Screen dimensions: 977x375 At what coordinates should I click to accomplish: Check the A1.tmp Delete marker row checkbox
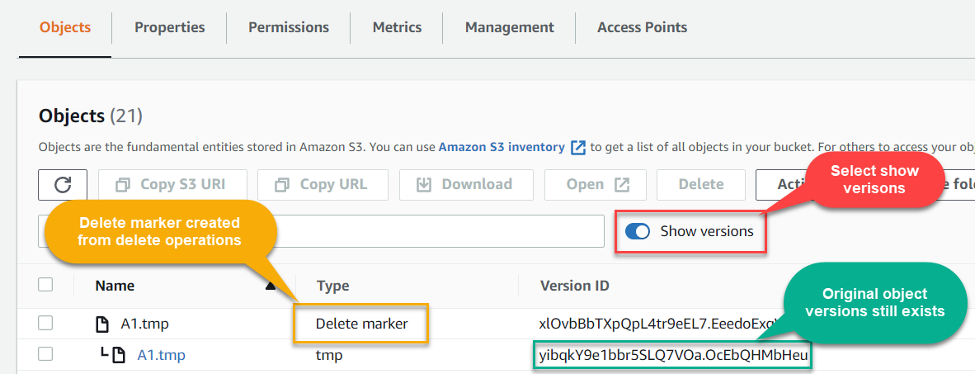pyautogui.click(x=45, y=323)
